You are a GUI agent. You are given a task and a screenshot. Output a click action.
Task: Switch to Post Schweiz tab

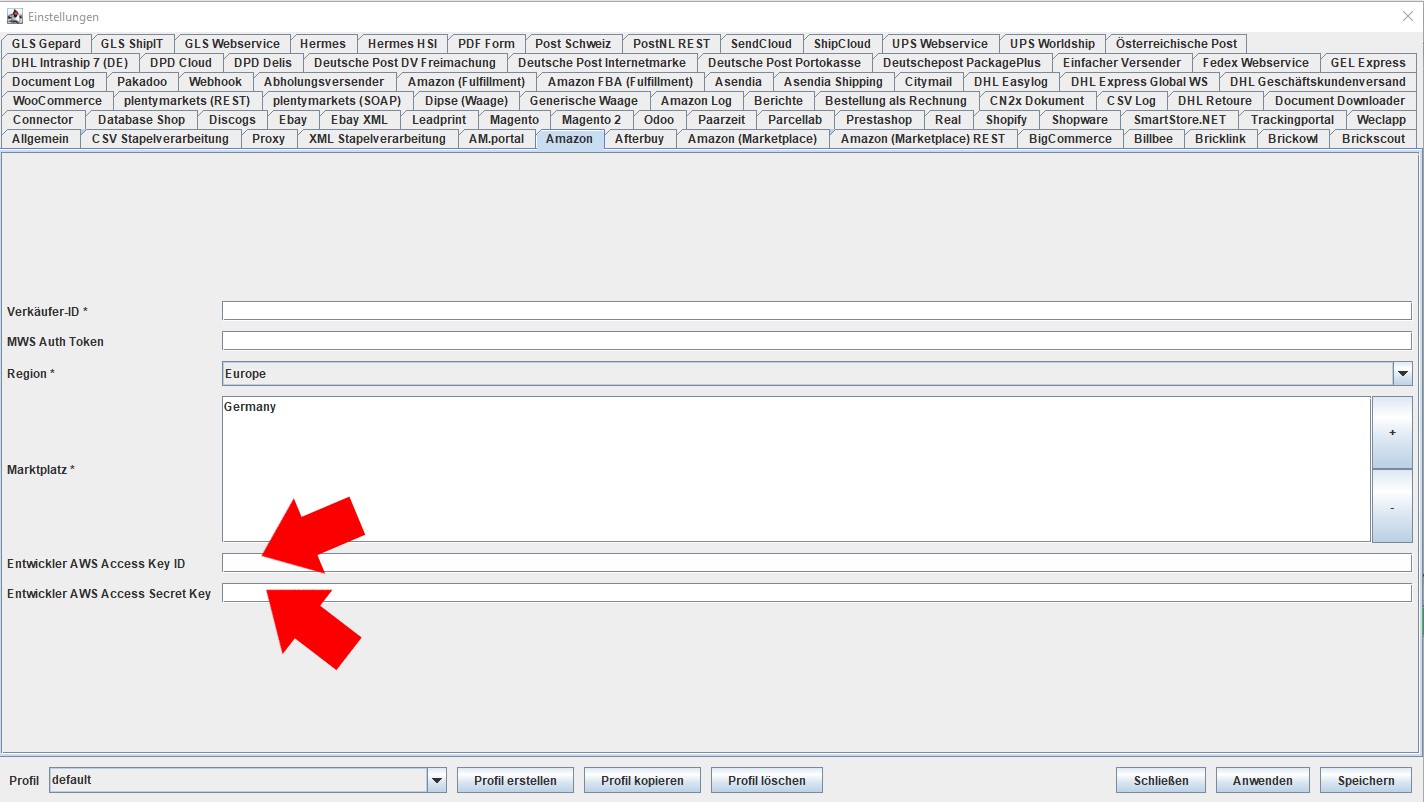(x=573, y=44)
